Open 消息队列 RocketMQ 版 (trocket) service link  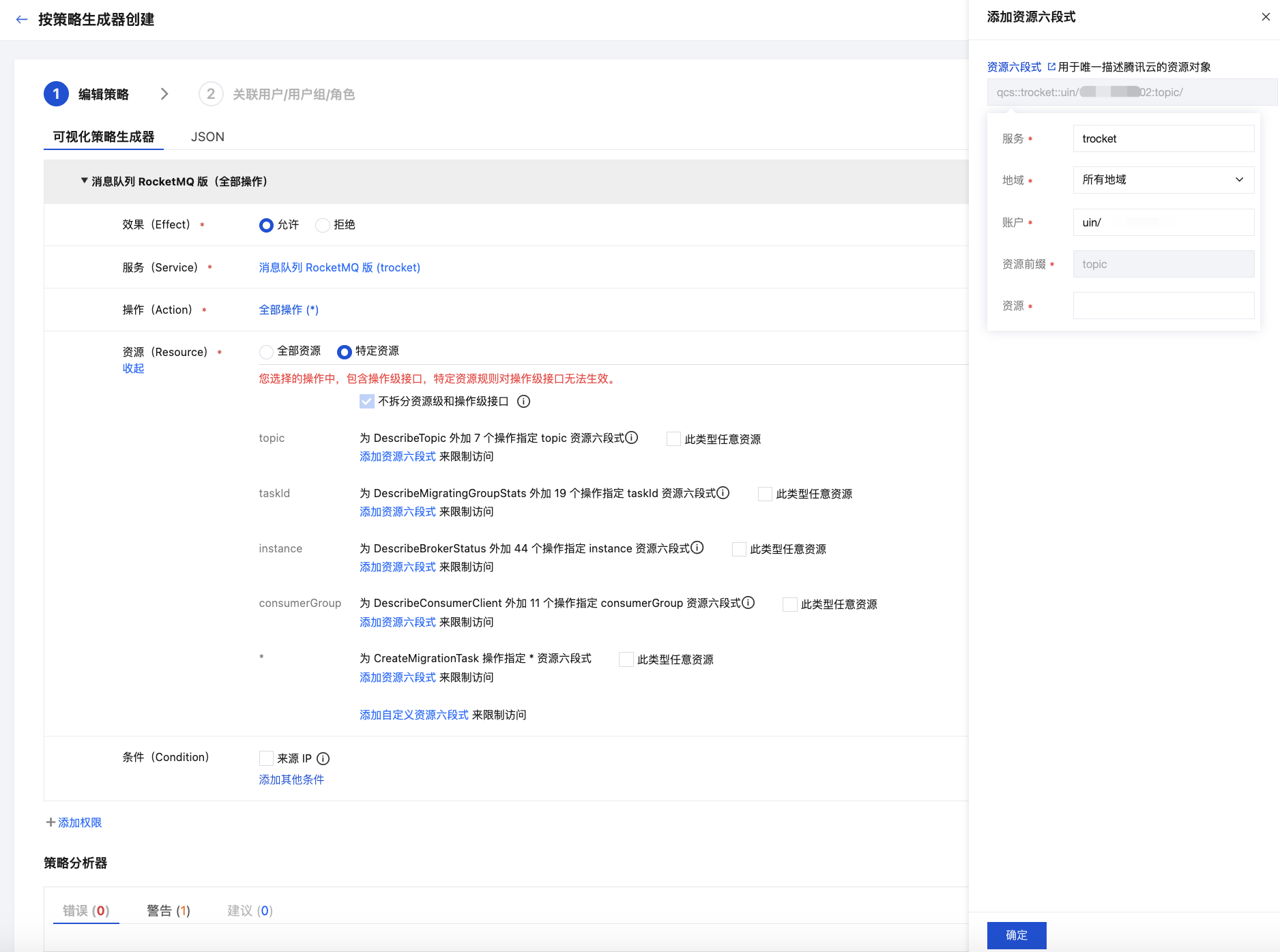click(340, 267)
